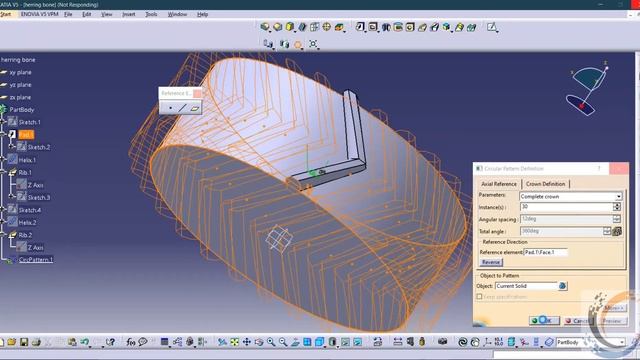
Task: Select Sketch.3 under Rib.1
Action: click(39, 198)
